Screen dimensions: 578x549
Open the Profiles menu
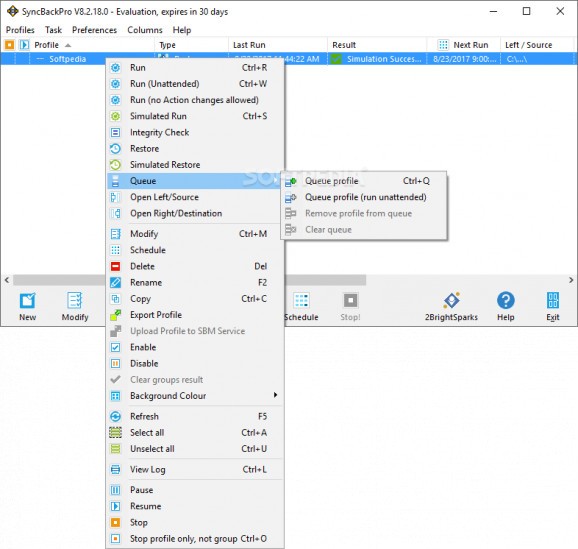20,30
